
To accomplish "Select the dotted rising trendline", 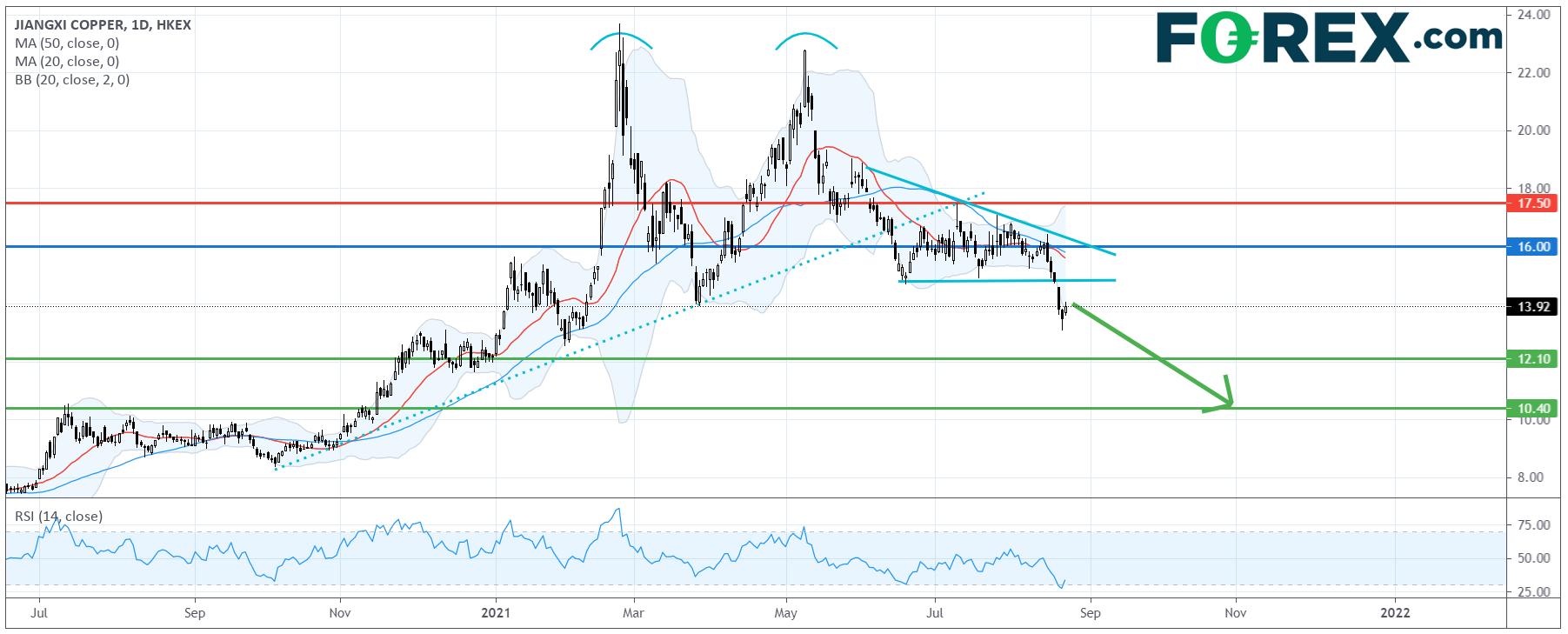I will pyautogui.click(x=630, y=330).
